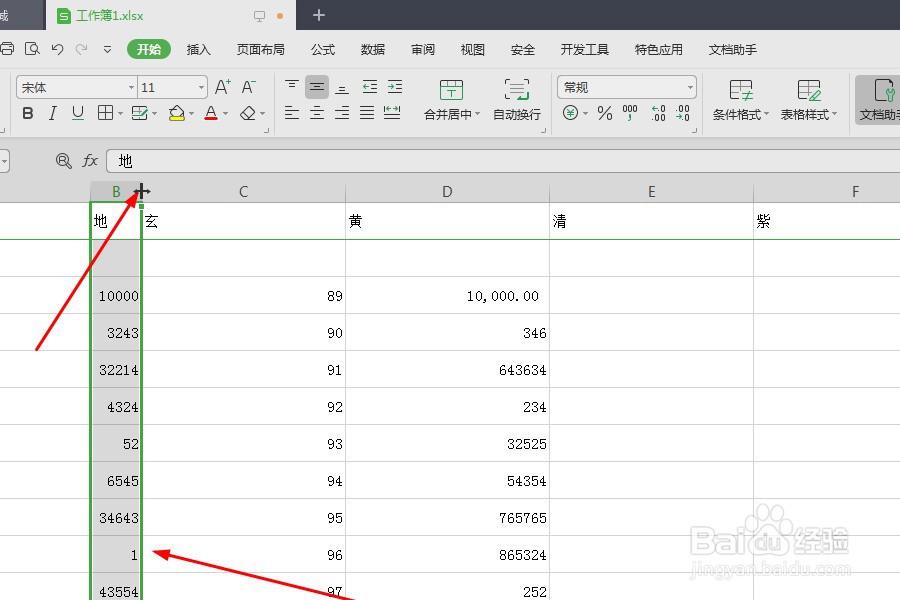Screen dimensions: 900x600
Task: Click center horizontally icon
Action: tap(317, 113)
